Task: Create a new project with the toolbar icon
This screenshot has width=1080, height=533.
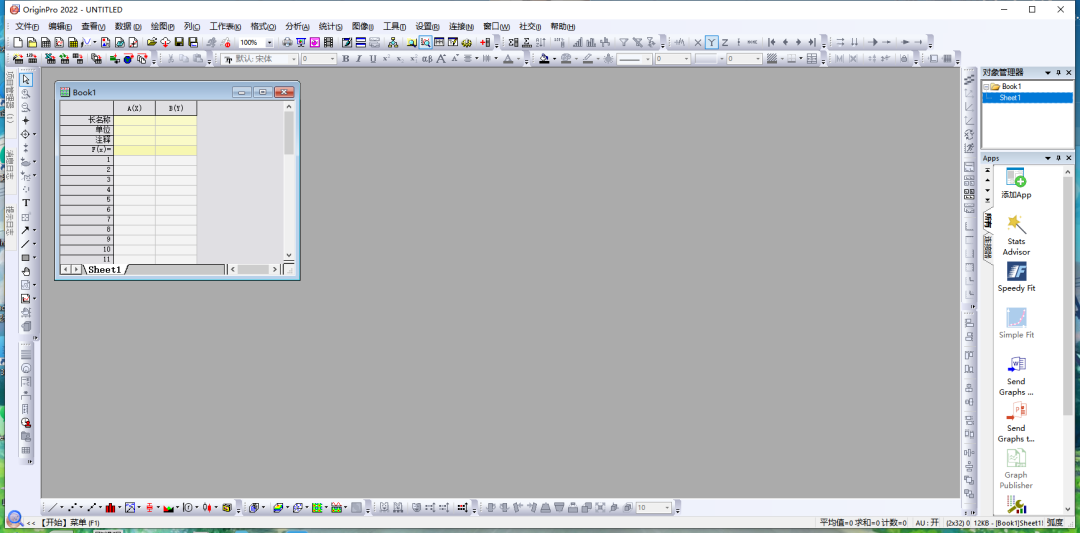Action: (19, 42)
